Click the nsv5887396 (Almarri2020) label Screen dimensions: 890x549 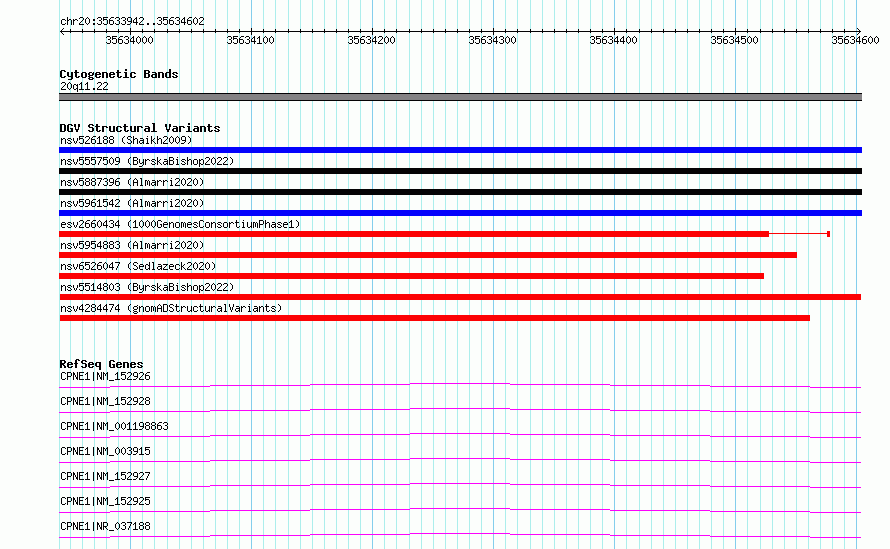click(132, 182)
